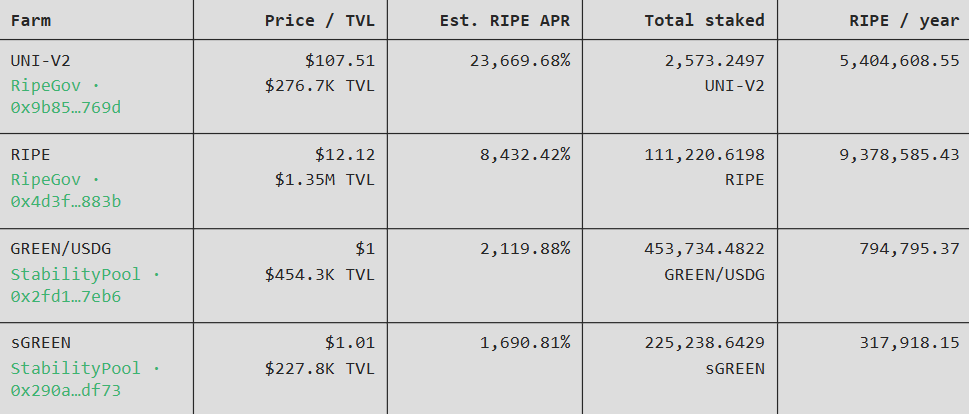Select the GREEN/USDG farm name

[61, 249]
